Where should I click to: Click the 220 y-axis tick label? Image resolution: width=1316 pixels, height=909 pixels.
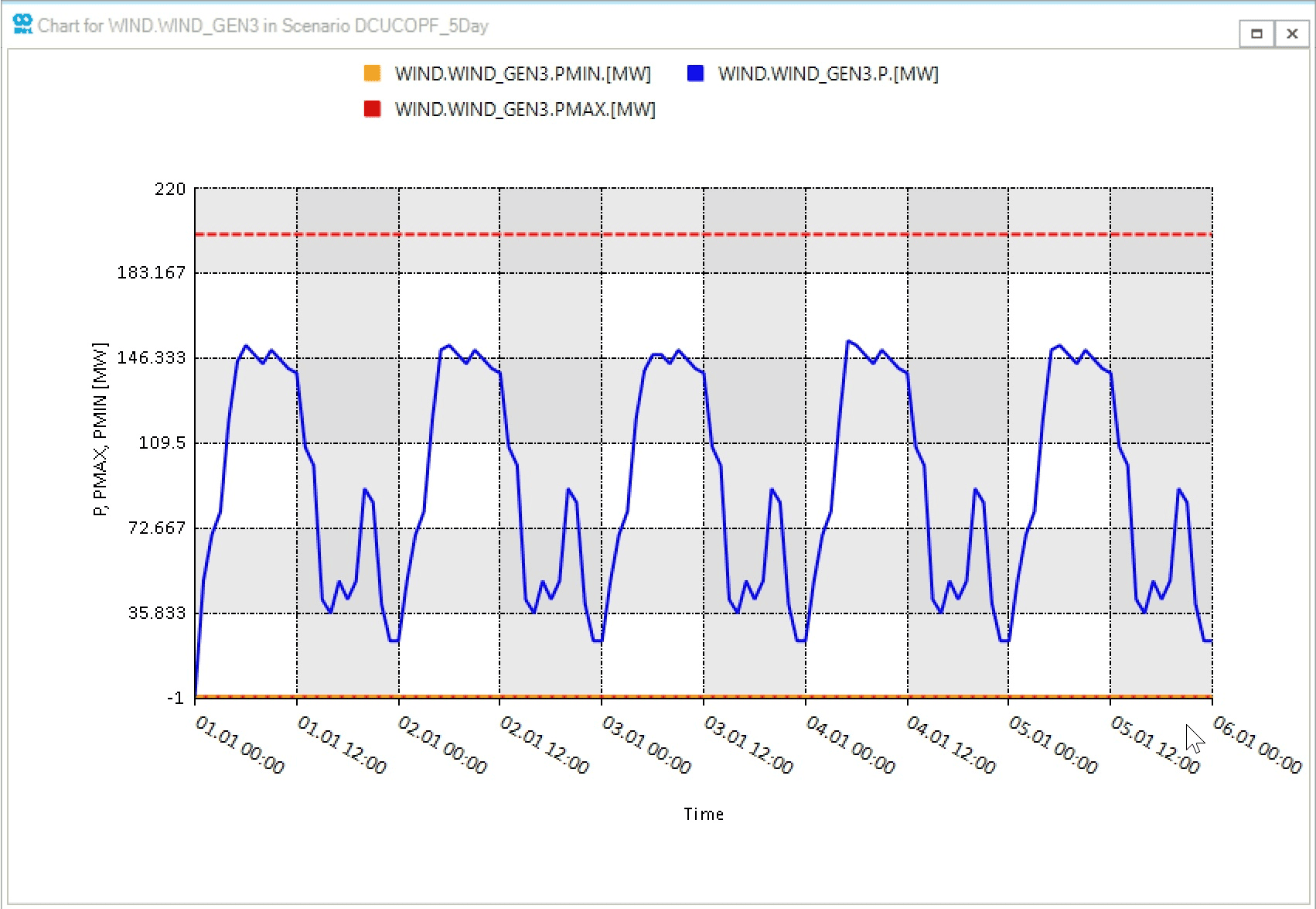170,189
